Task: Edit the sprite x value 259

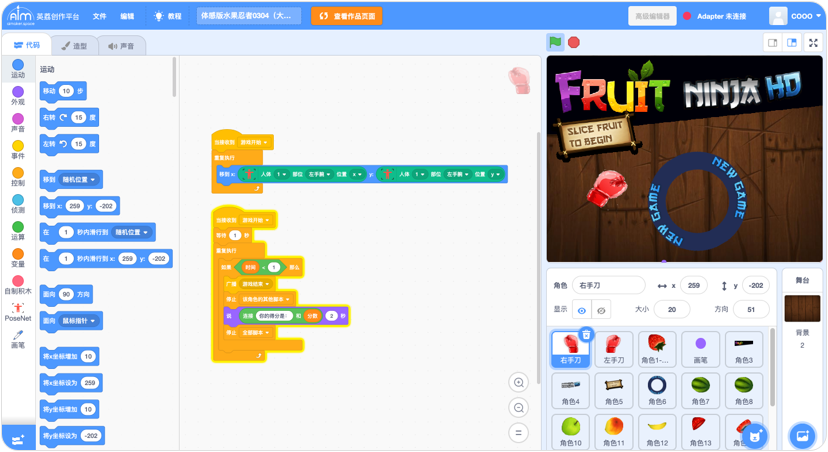Action: pyautogui.click(x=693, y=285)
